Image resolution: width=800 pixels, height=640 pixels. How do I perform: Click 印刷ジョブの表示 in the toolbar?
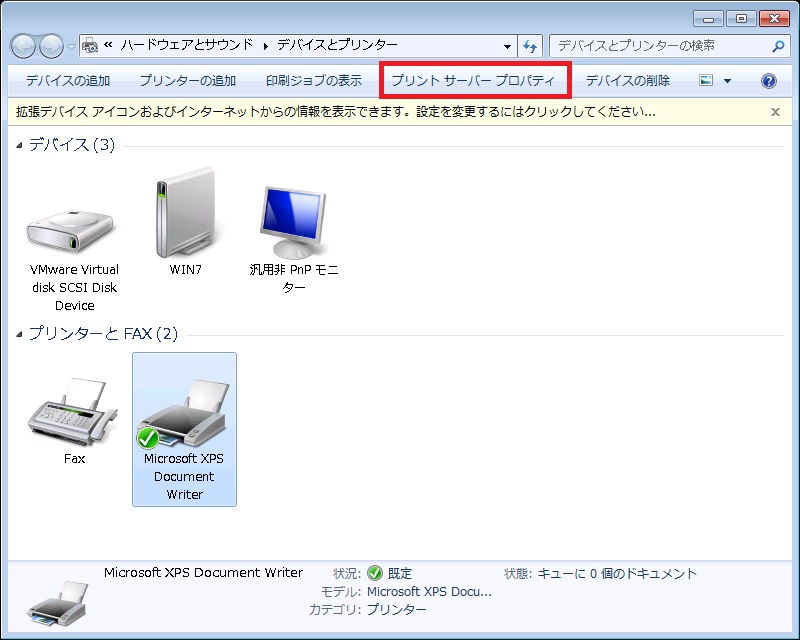coord(314,81)
